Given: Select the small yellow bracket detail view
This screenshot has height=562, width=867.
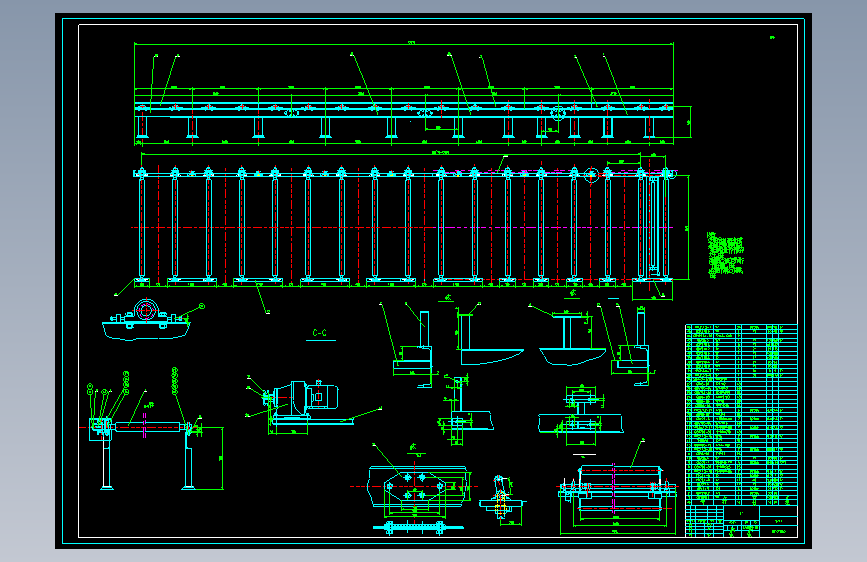Looking at the screenshot, I should click(501, 499).
